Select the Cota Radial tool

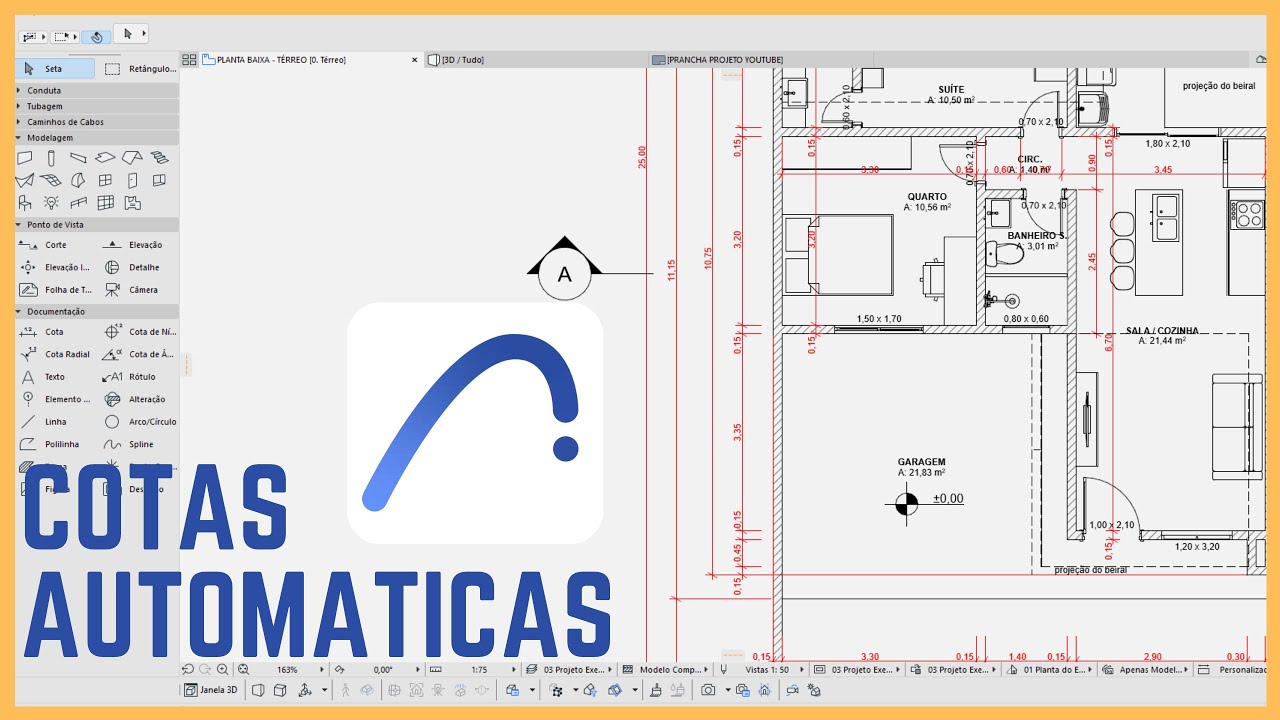55,354
